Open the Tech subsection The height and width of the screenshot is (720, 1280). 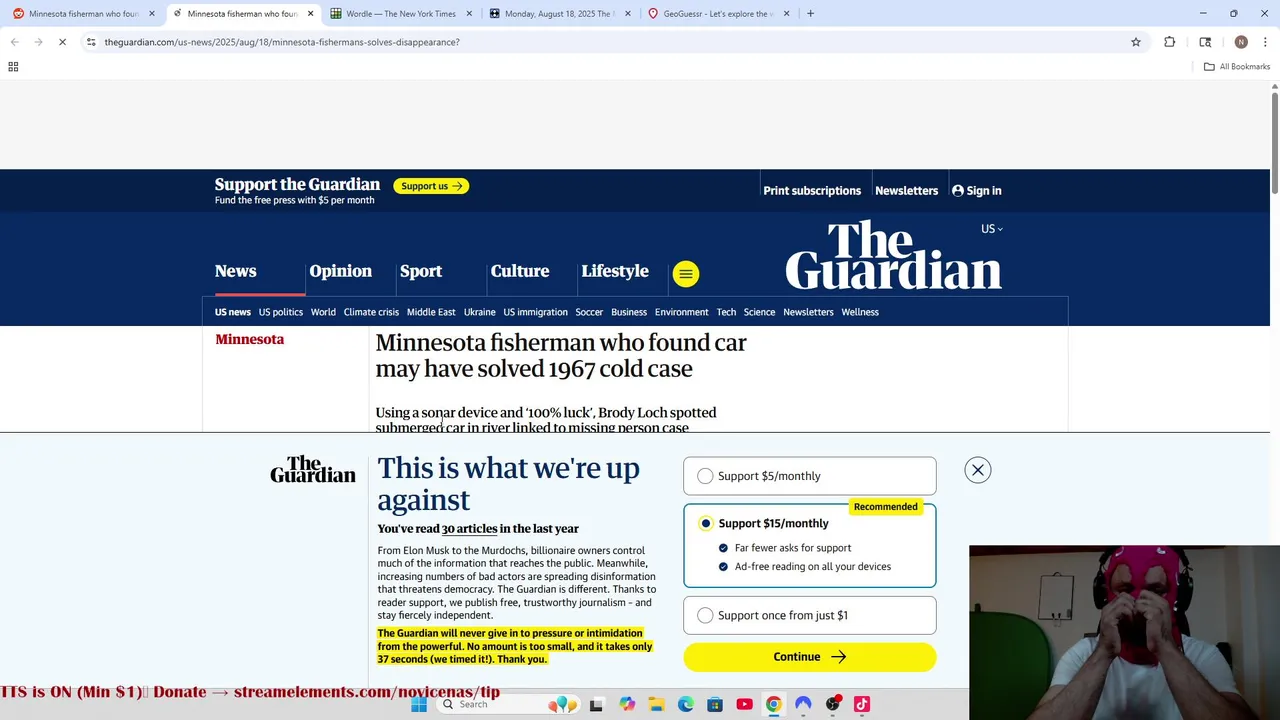point(726,312)
